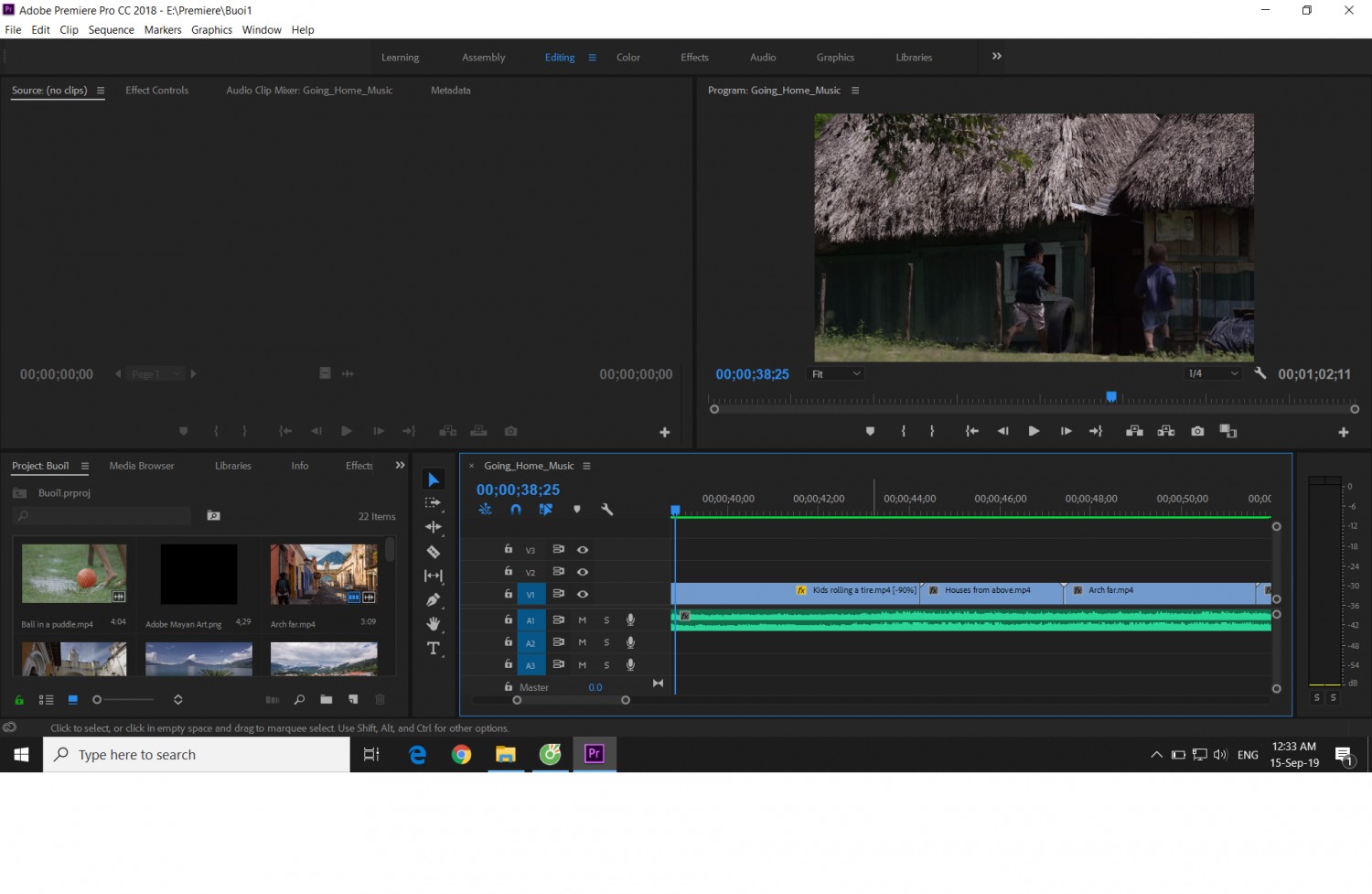Select the Slip tool
This screenshot has width=1372, height=894.
434,576
